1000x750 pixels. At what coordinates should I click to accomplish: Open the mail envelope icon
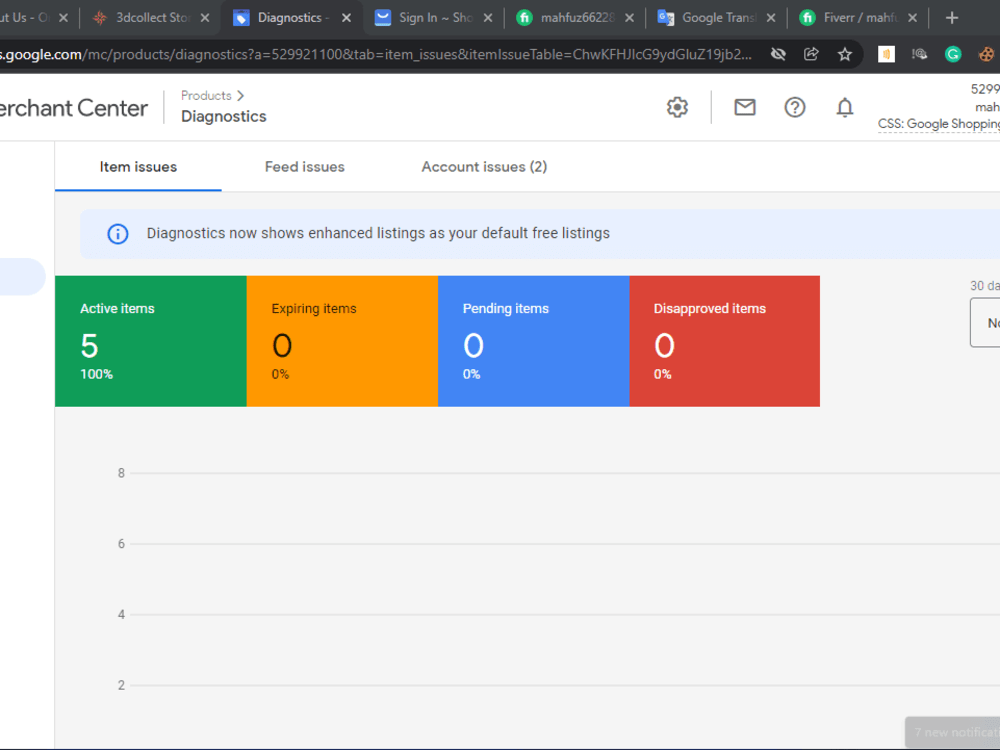tap(744, 107)
